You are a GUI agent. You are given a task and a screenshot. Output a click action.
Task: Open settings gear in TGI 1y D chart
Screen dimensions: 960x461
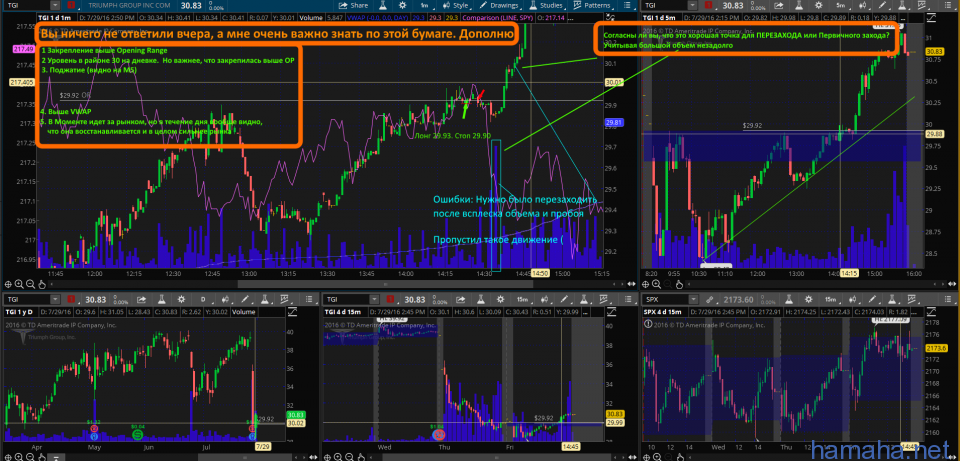pyautogui.click(x=181, y=299)
